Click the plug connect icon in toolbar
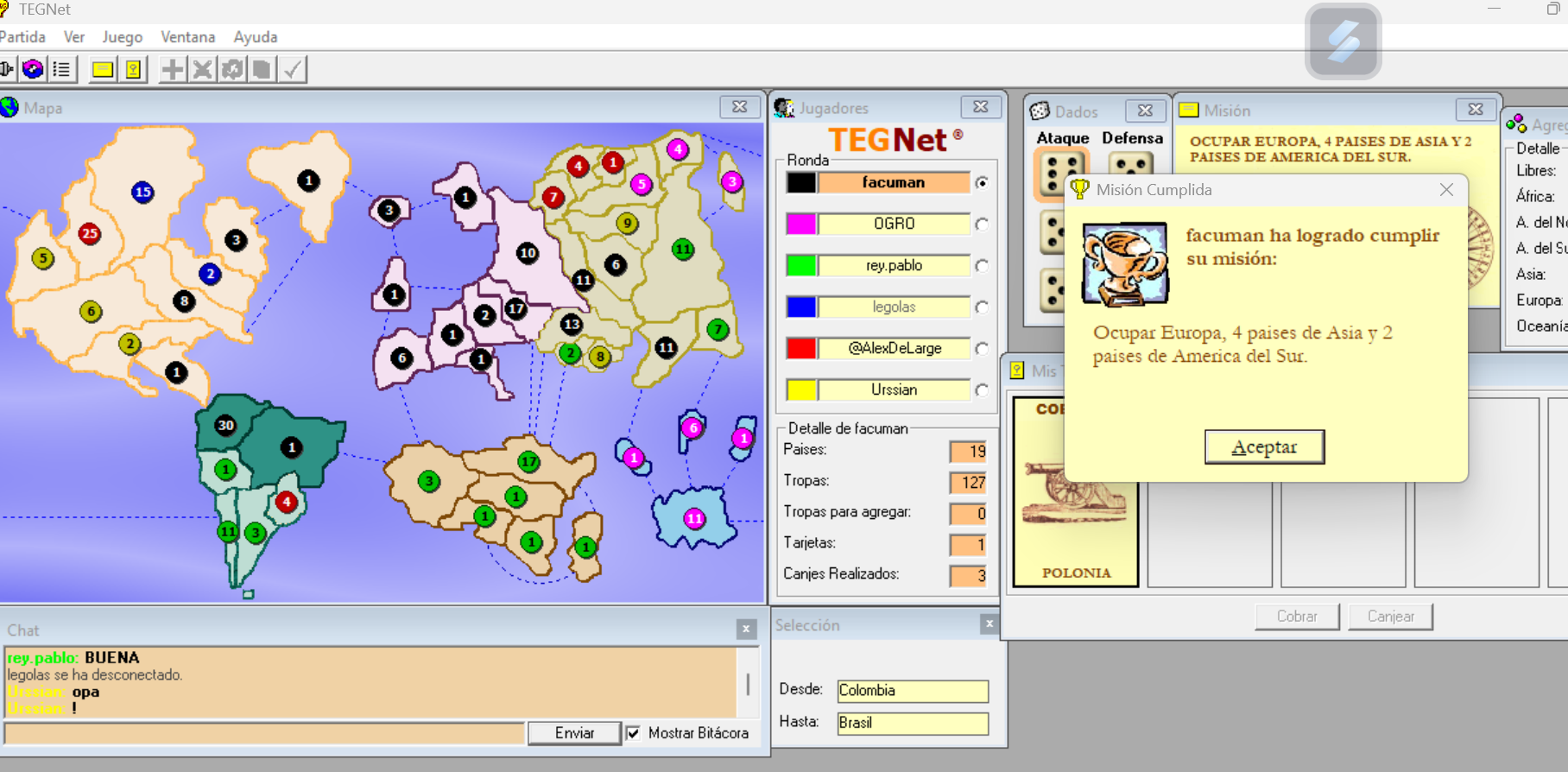This screenshot has width=1568, height=772. pos(7,69)
